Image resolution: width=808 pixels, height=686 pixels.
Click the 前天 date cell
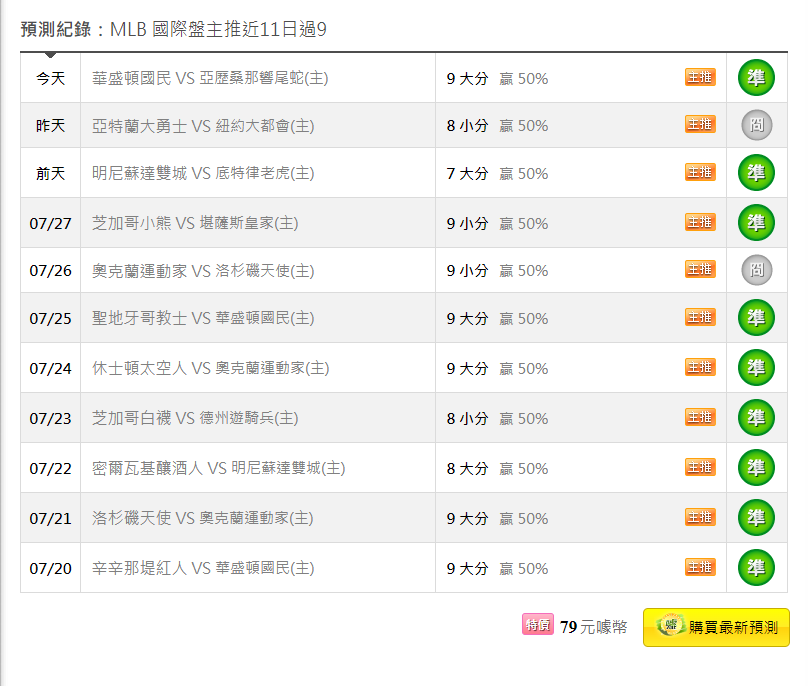tap(50, 173)
